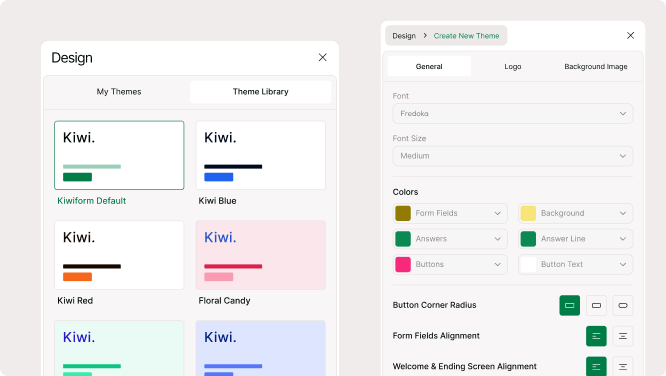
Task: Open the Font dropdown showing Fredoka
Action: click(x=513, y=113)
